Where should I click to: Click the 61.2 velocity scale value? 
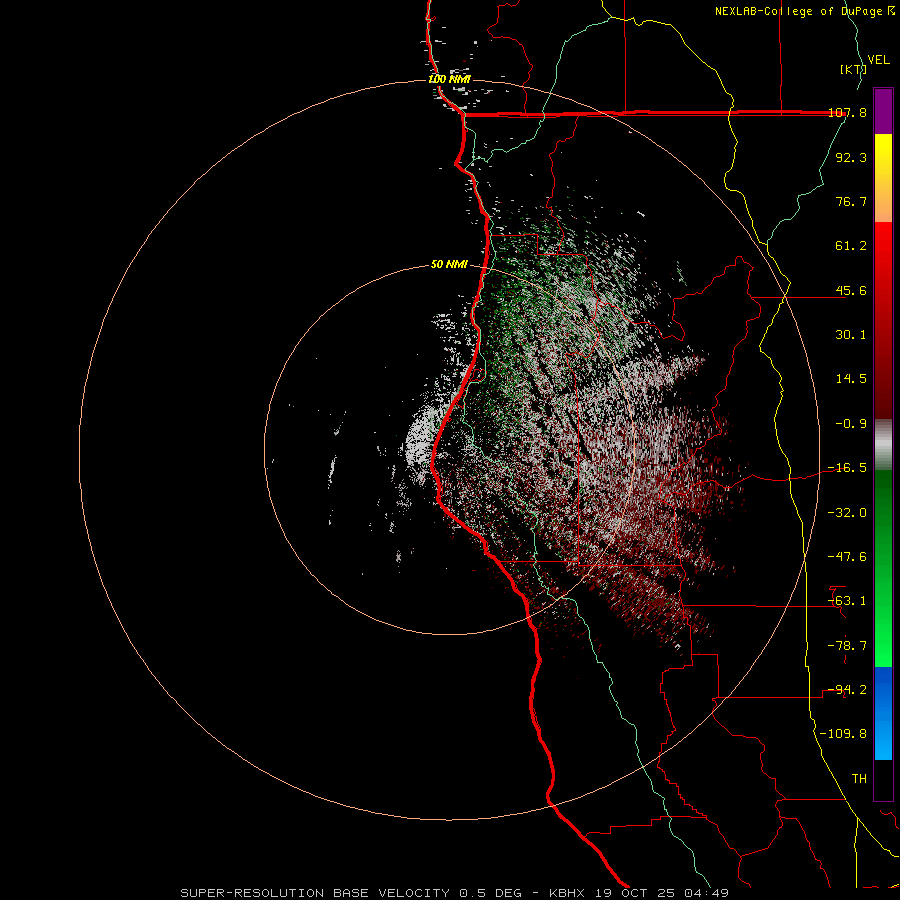[x=851, y=246]
